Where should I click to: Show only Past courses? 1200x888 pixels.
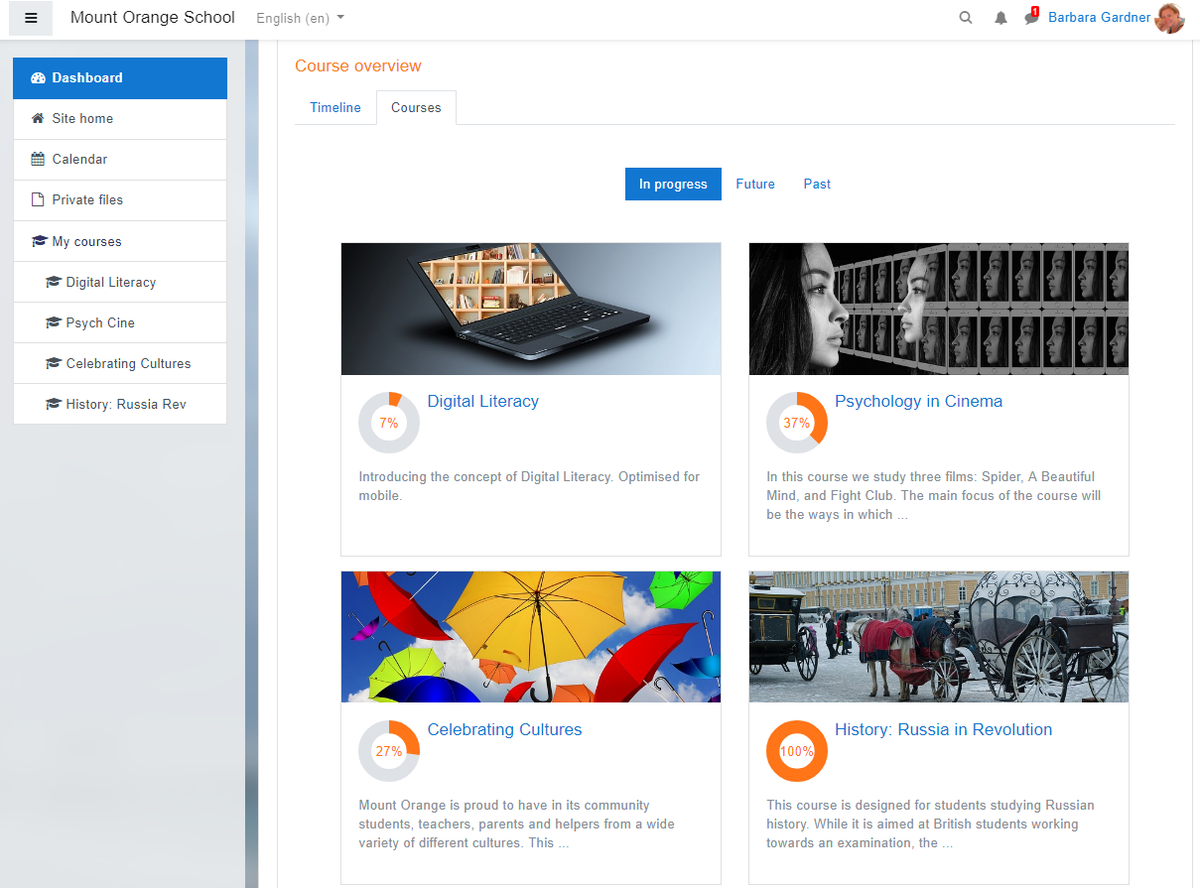coord(816,184)
